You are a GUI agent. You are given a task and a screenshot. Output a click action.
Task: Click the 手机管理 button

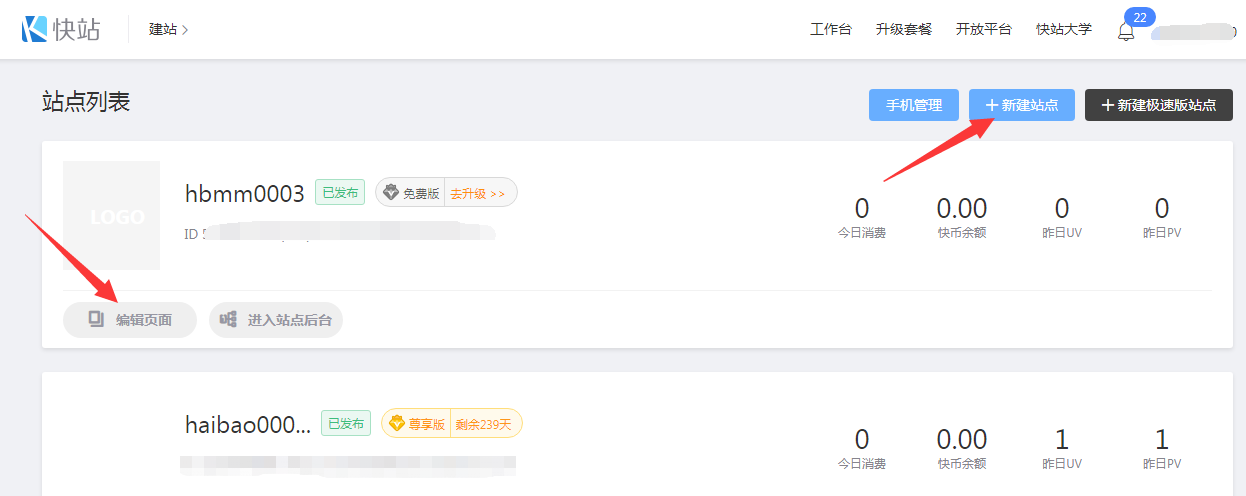(x=914, y=105)
